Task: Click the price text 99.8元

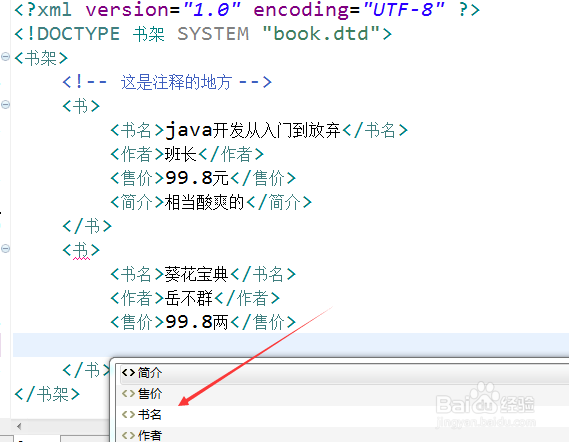Action: (x=197, y=178)
